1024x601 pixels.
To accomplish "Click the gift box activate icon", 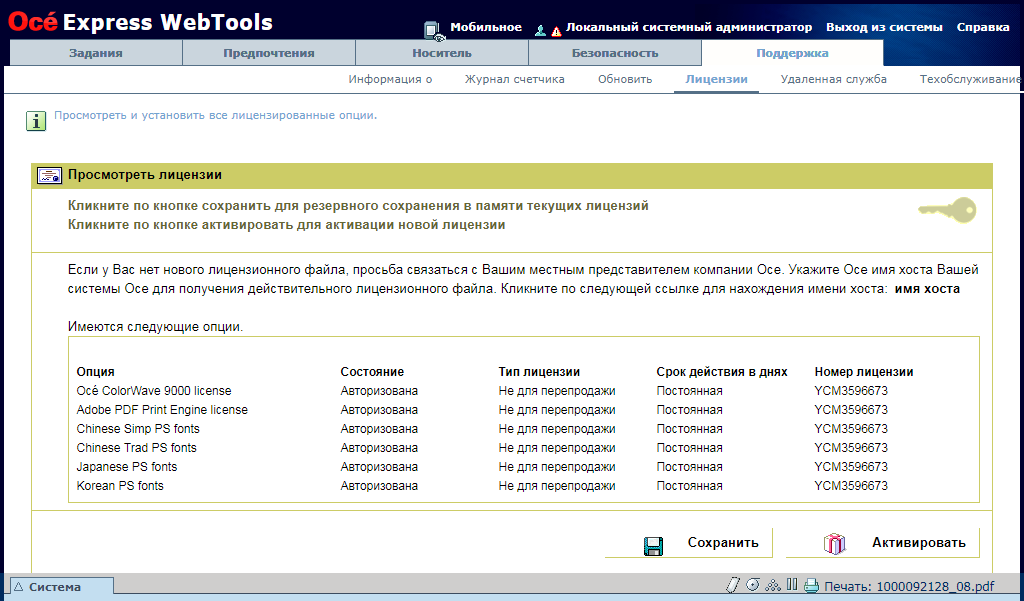I will click(x=834, y=544).
